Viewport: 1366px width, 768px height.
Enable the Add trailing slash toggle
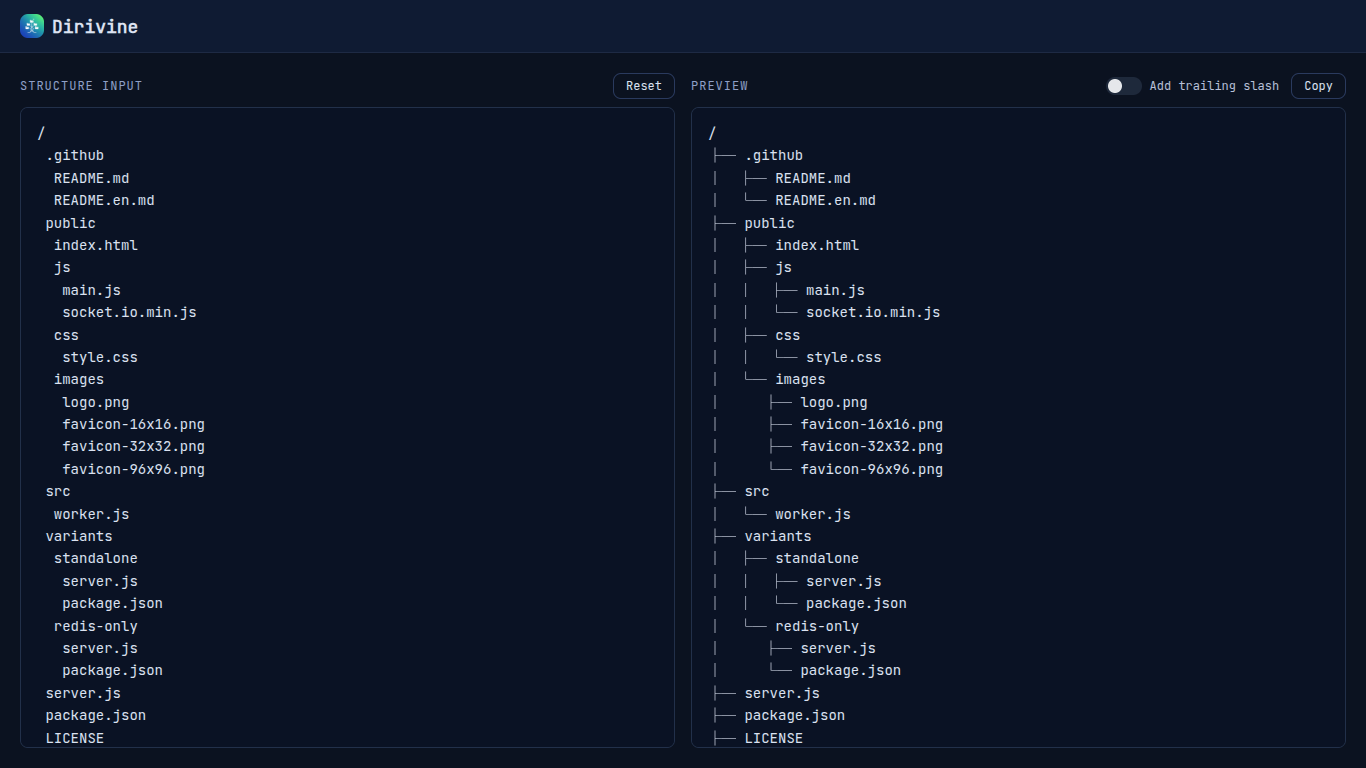[x=1123, y=86]
